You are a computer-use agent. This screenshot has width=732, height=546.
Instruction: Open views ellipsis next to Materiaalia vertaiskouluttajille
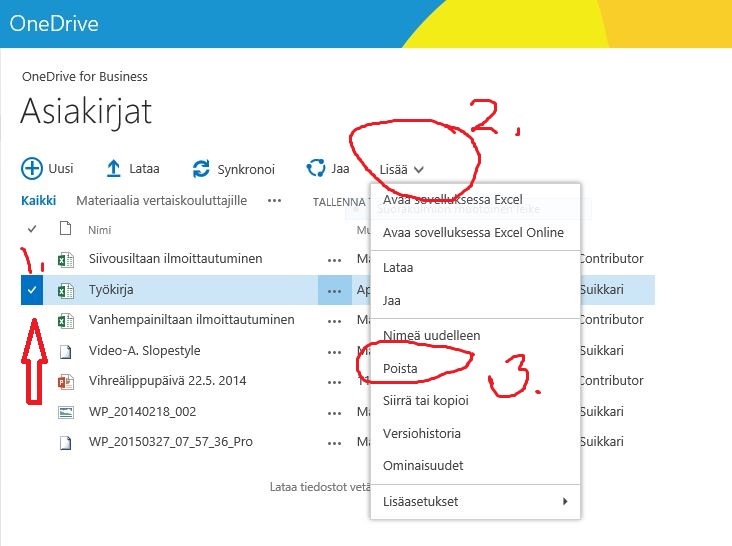click(x=274, y=201)
